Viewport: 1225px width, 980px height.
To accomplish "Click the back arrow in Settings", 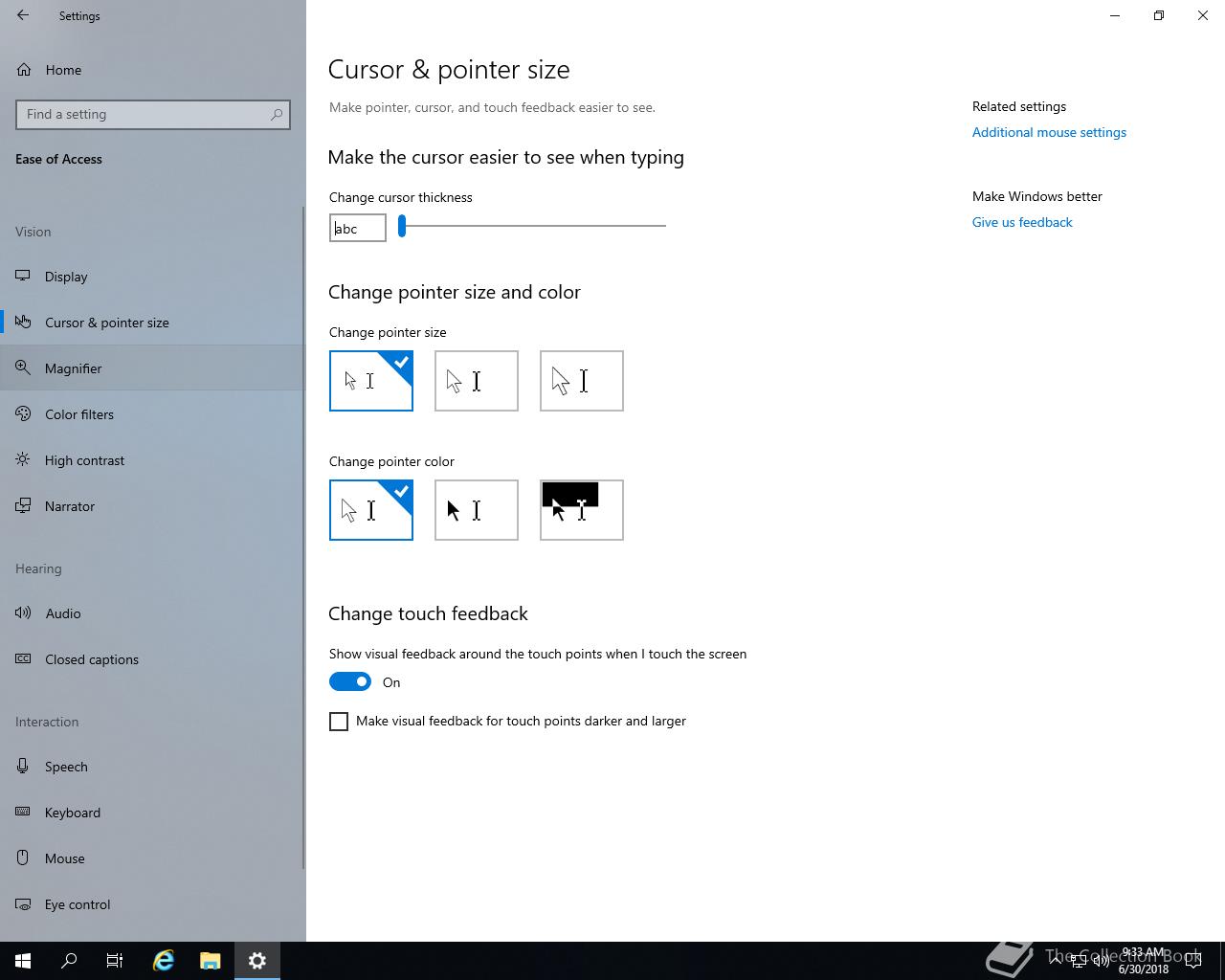I will click(x=23, y=15).
